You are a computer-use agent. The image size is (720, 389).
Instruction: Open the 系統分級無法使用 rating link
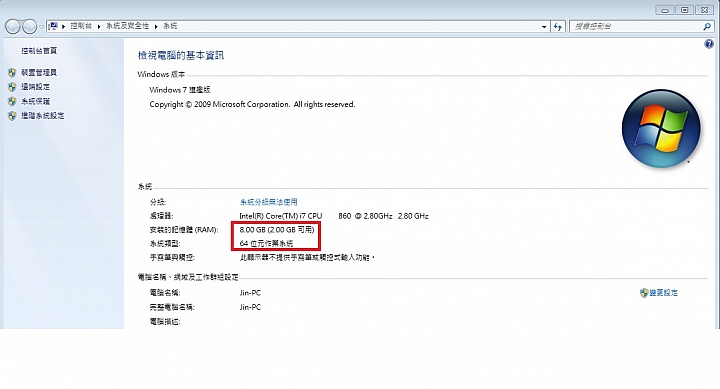click(x=269, y=202)
